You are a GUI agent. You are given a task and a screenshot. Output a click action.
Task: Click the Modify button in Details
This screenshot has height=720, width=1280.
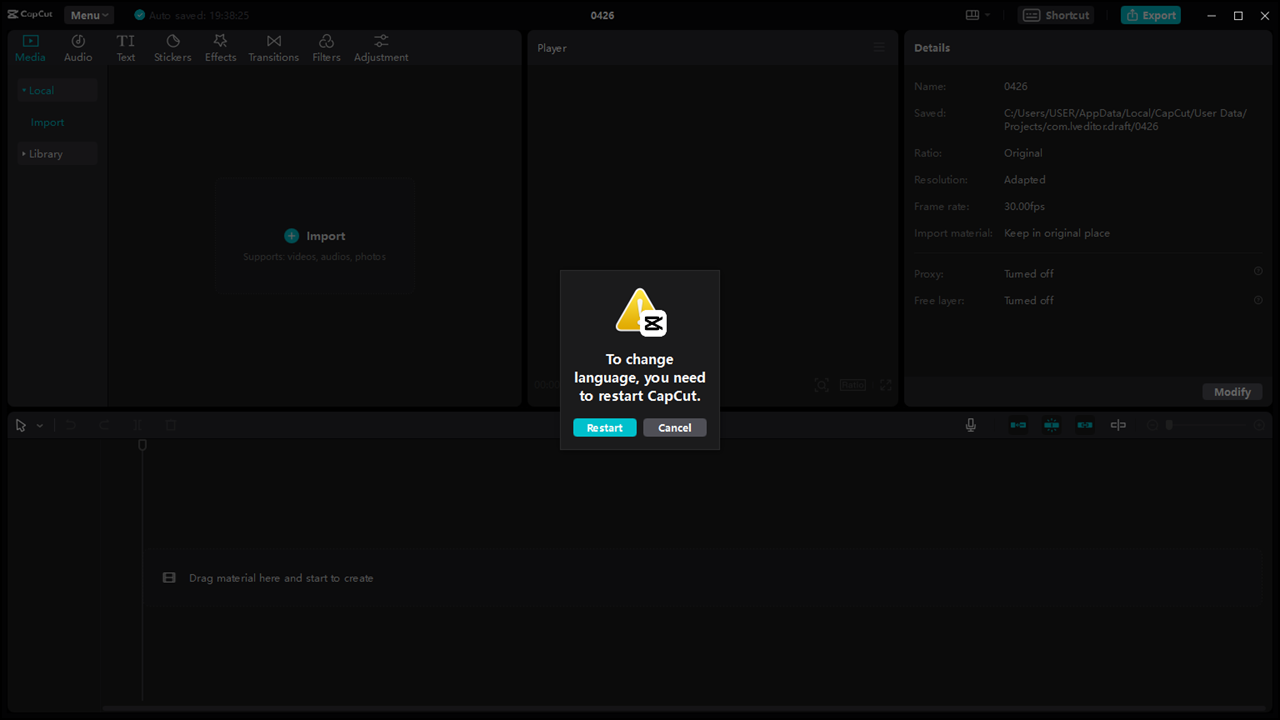pyautogui.click(x=1232, y=392)
